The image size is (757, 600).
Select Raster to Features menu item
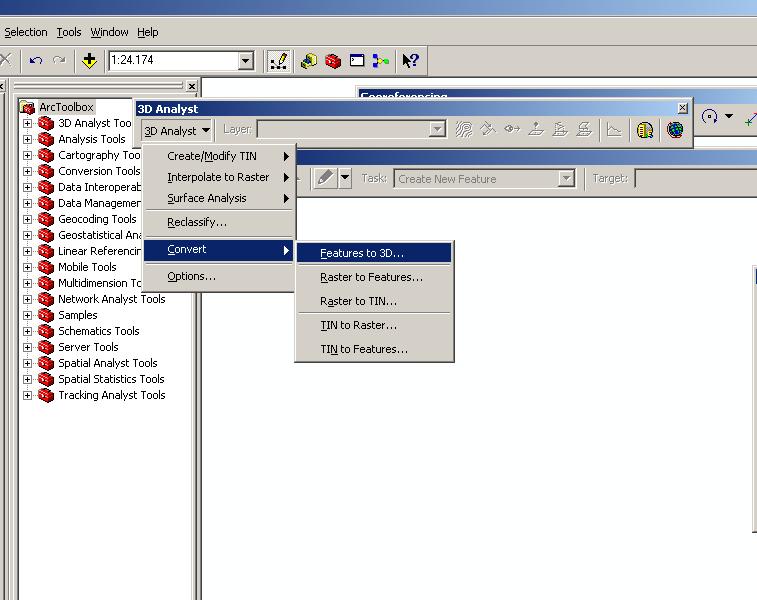click(x=374, y=278)
